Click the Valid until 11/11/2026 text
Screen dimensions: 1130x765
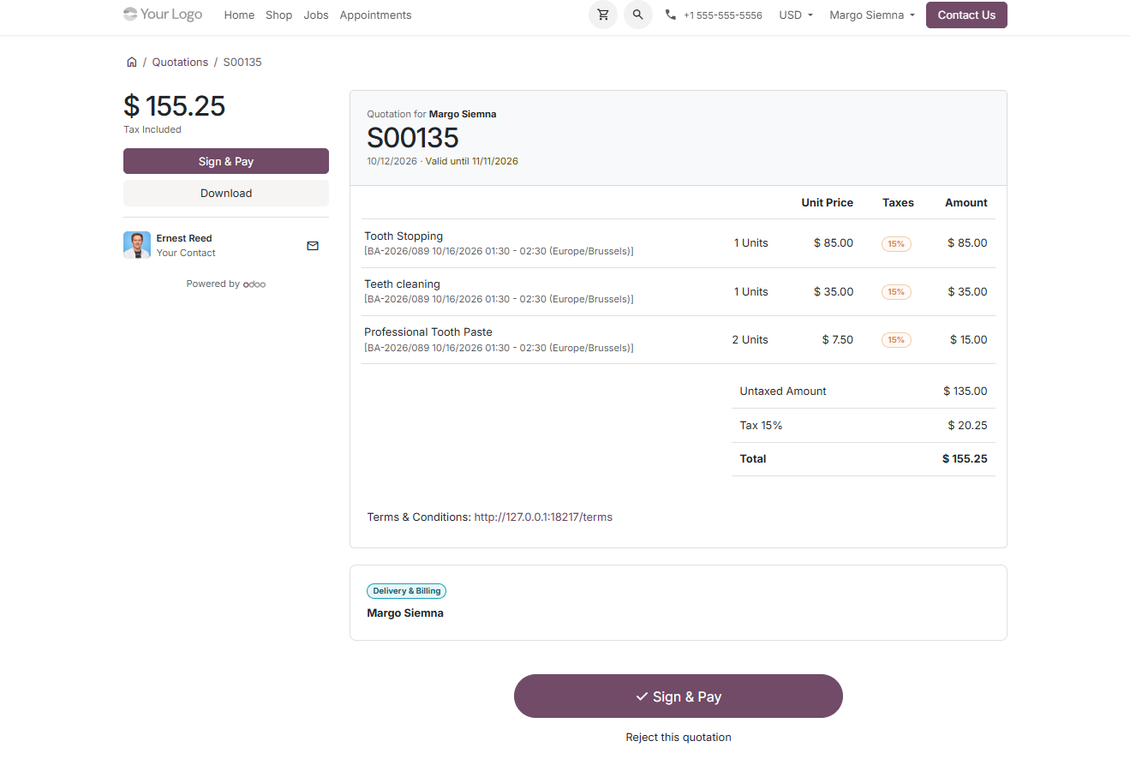471,161
